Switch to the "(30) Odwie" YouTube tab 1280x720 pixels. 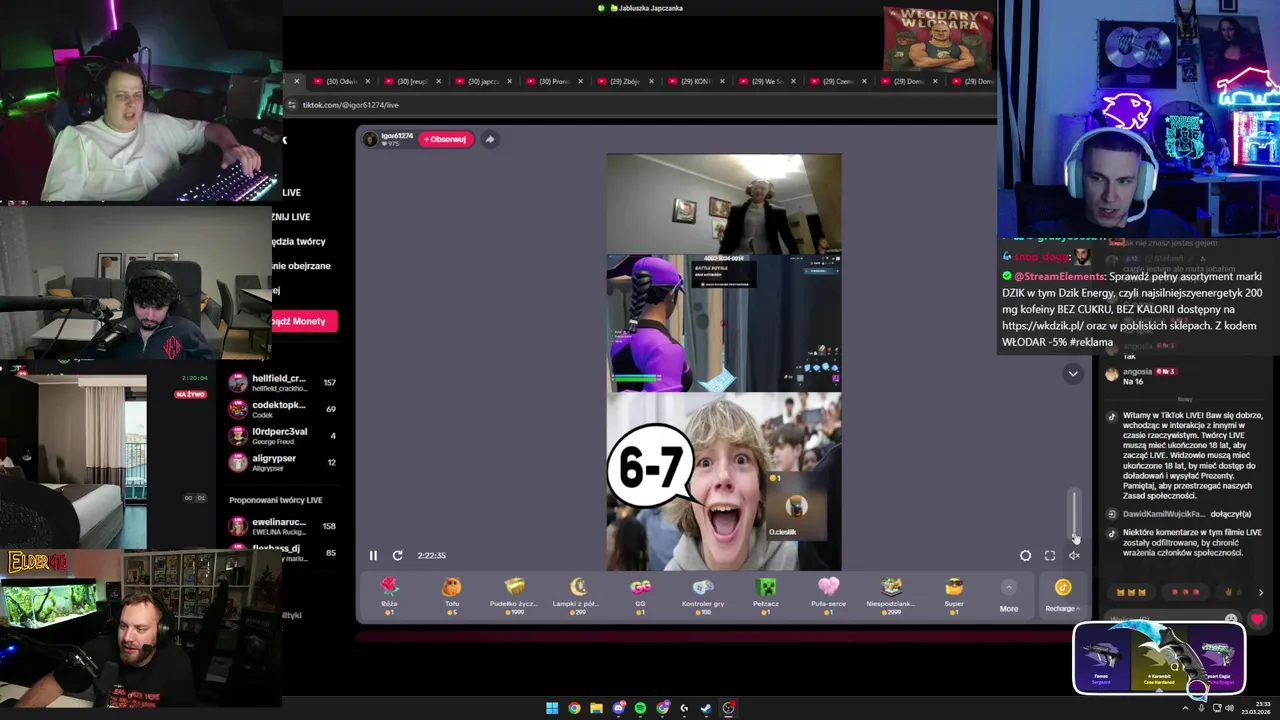coord(342,81)
